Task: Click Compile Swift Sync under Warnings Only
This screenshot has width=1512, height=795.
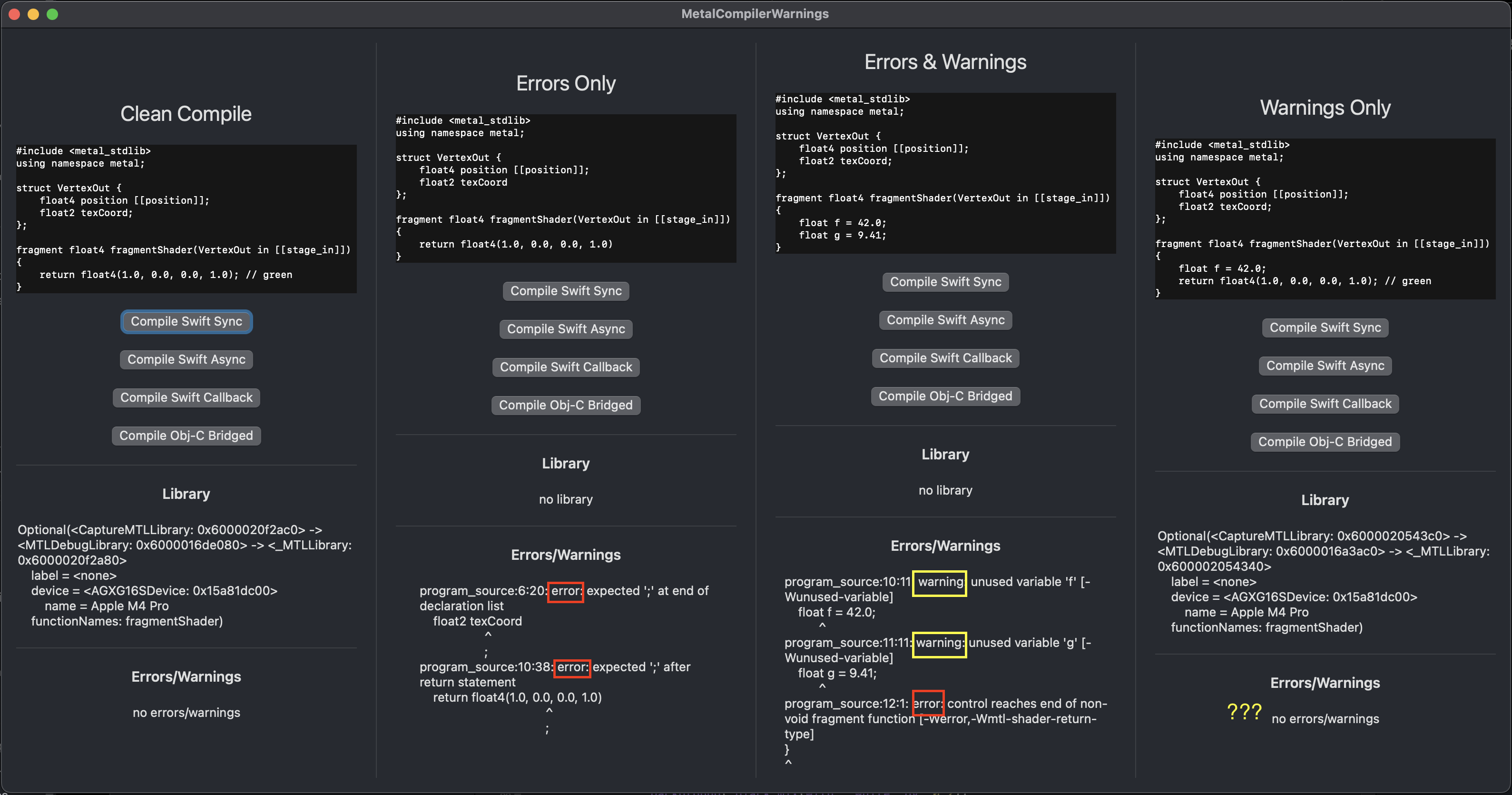Action: coord(1325,328)
